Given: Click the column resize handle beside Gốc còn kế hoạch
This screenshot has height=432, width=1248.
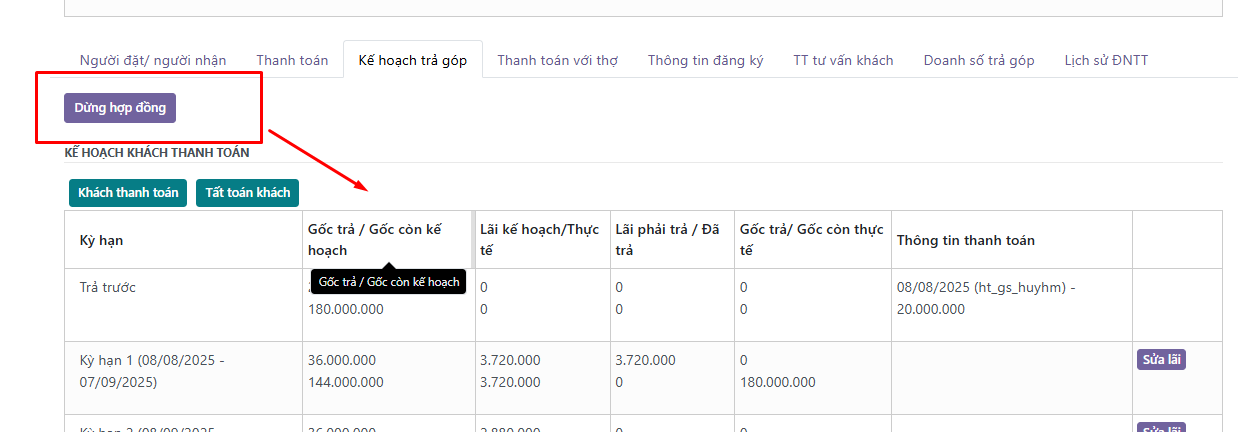Looking at the screenshot, I should pos(473,239).
